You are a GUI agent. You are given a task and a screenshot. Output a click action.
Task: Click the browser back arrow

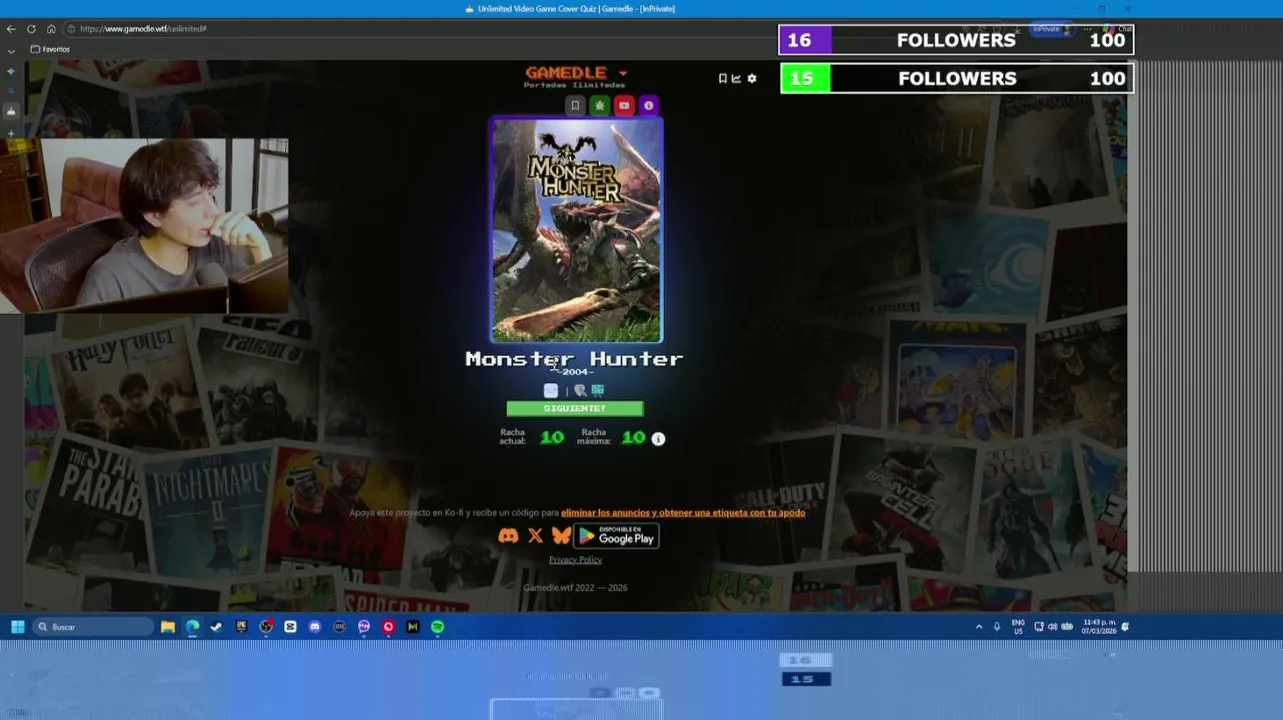click(x=12, y=29)
